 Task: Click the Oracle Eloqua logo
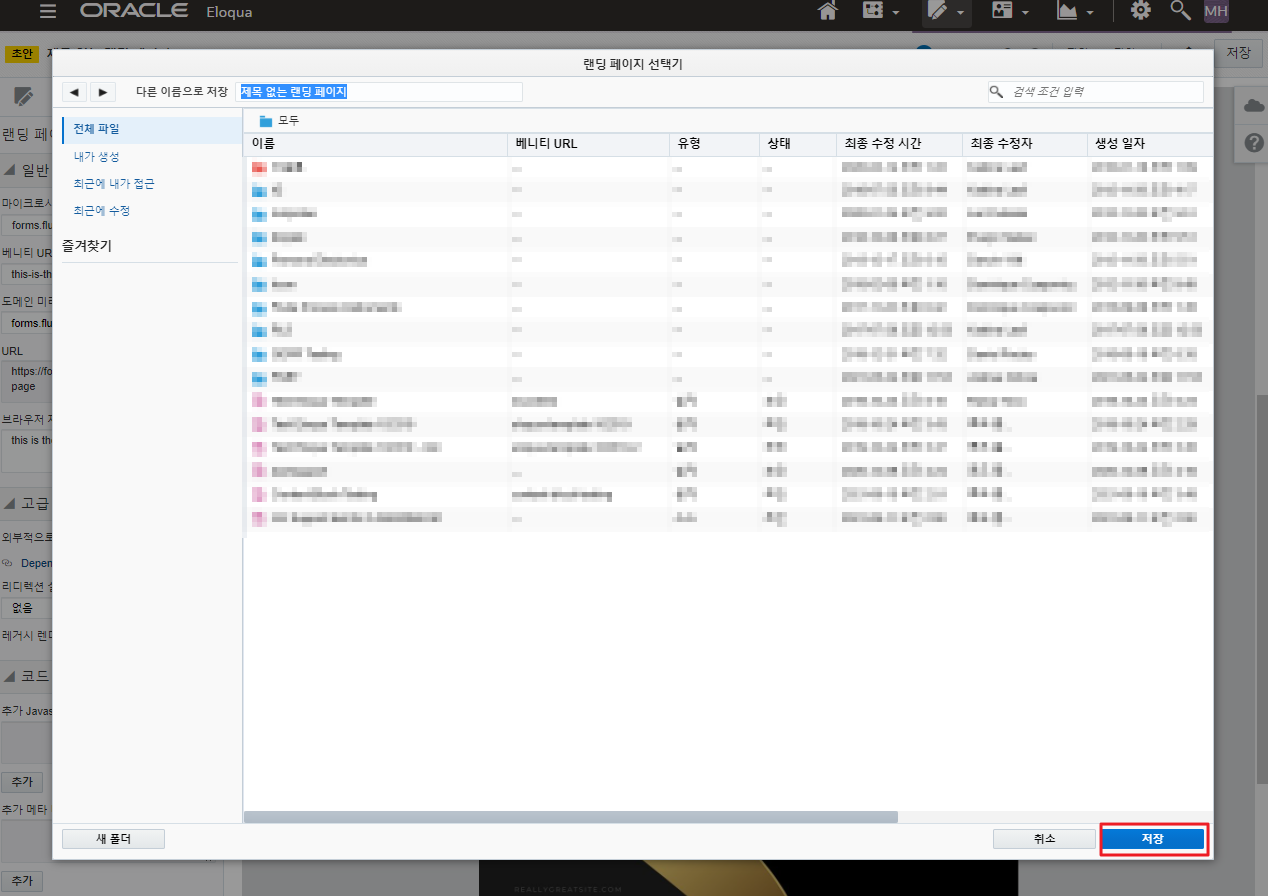pos(166,12)
